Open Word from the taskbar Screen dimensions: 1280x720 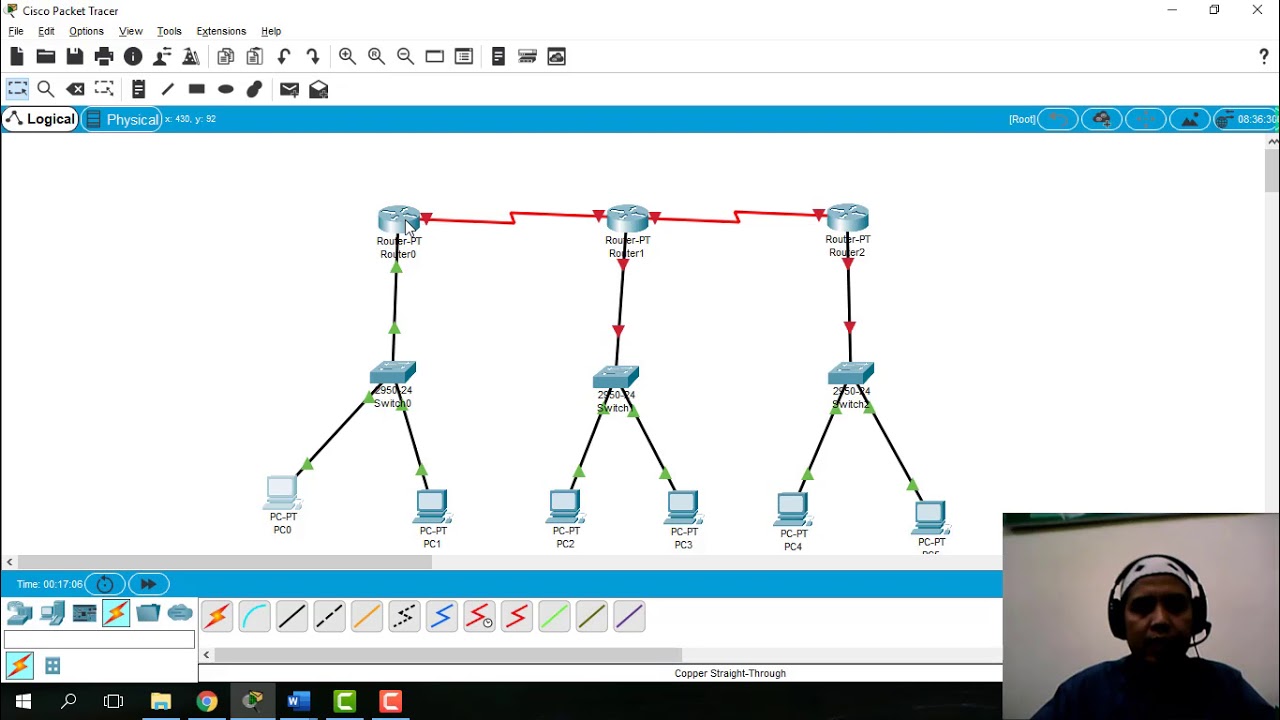click(298, 701)
